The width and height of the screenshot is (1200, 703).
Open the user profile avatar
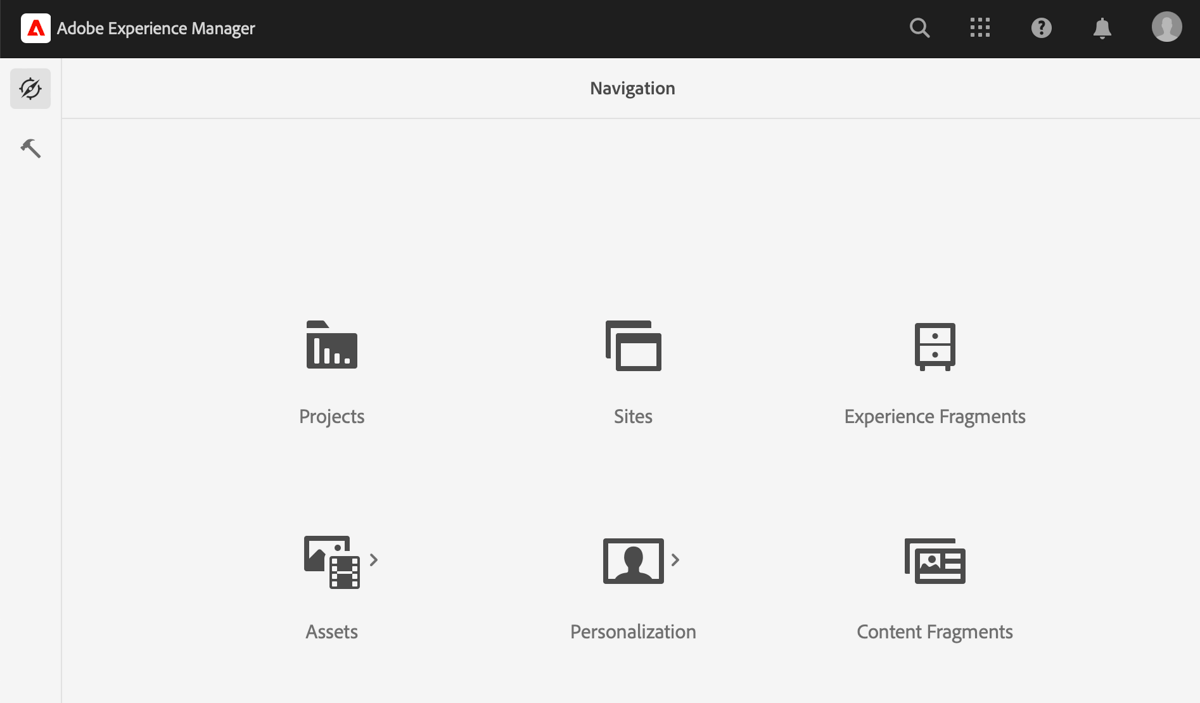(1166, 27)
